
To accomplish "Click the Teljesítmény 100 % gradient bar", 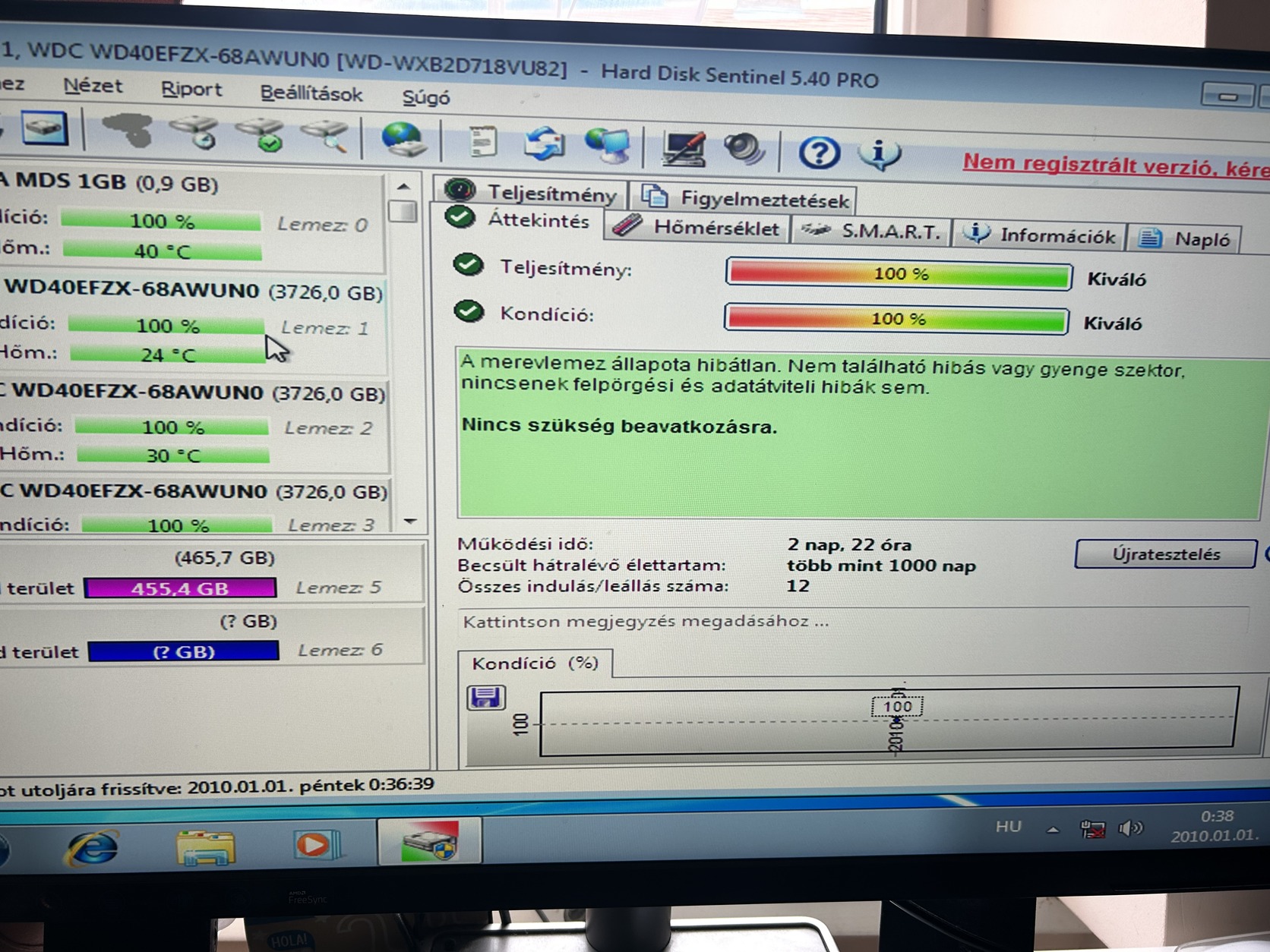I will (x=899, y=273).
